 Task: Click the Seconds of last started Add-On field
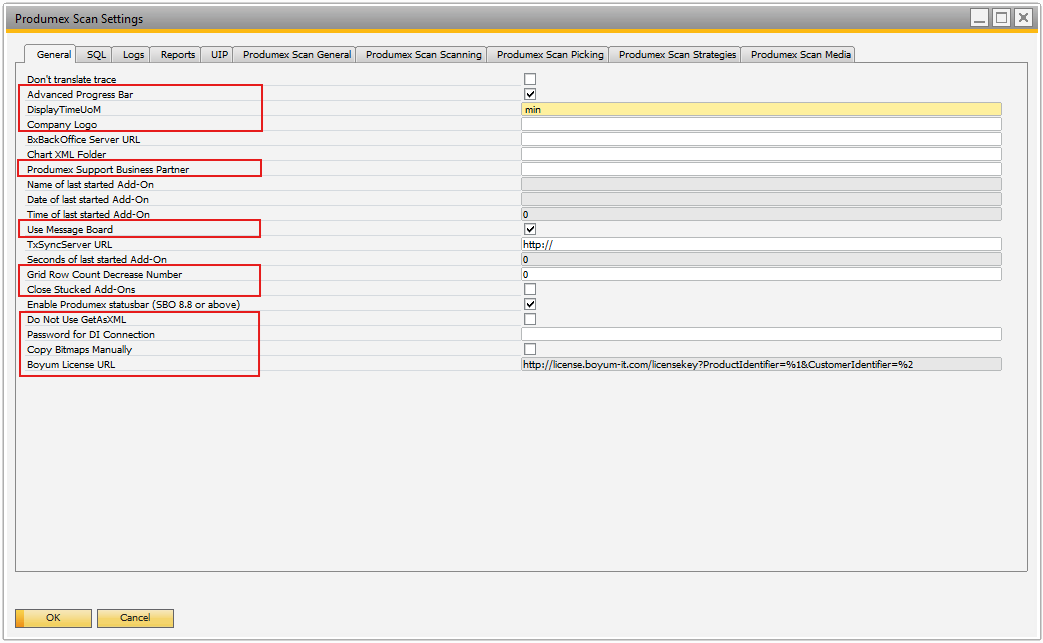761,259
